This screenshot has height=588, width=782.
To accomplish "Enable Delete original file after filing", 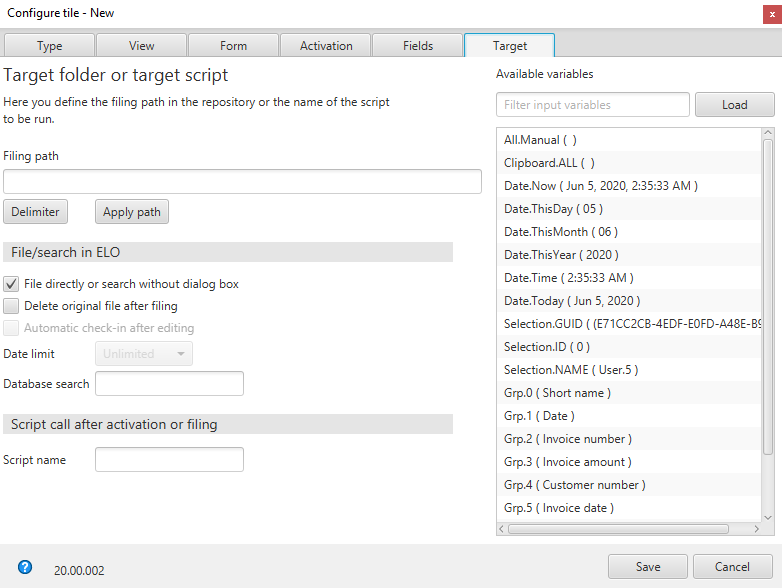I will point(11,306).
